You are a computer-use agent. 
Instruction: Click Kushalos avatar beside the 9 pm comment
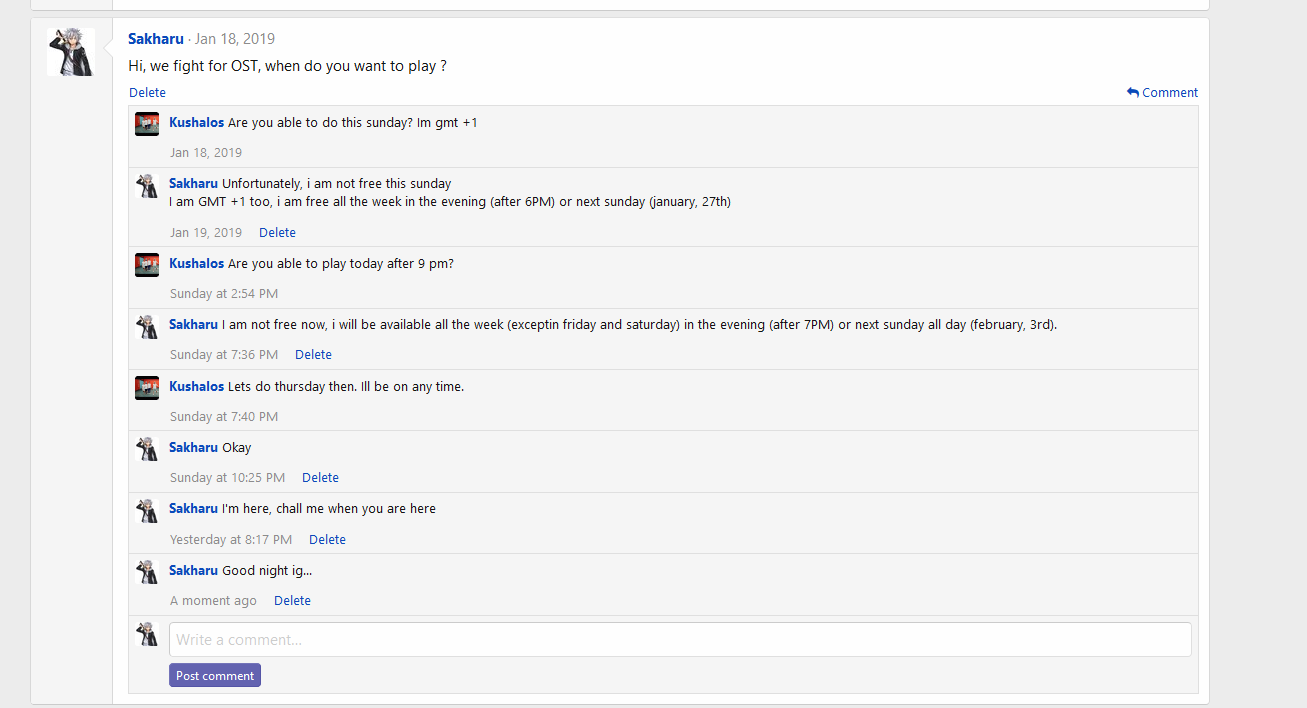pyautogui.click(x=147, y=265)
